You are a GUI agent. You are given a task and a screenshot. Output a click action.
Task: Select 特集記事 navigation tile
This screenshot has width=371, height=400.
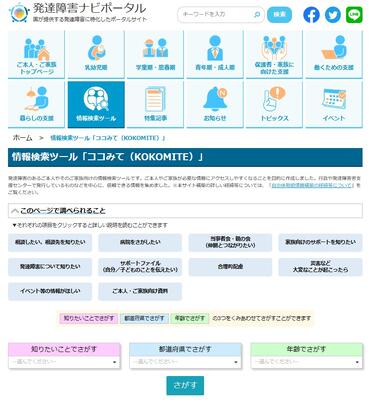[155, 105]
